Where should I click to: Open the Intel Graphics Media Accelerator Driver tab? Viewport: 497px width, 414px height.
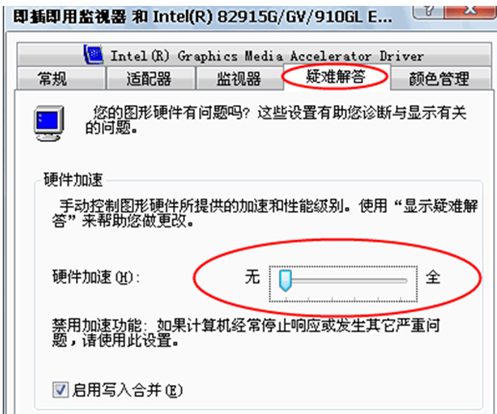(x=254, y=55)
